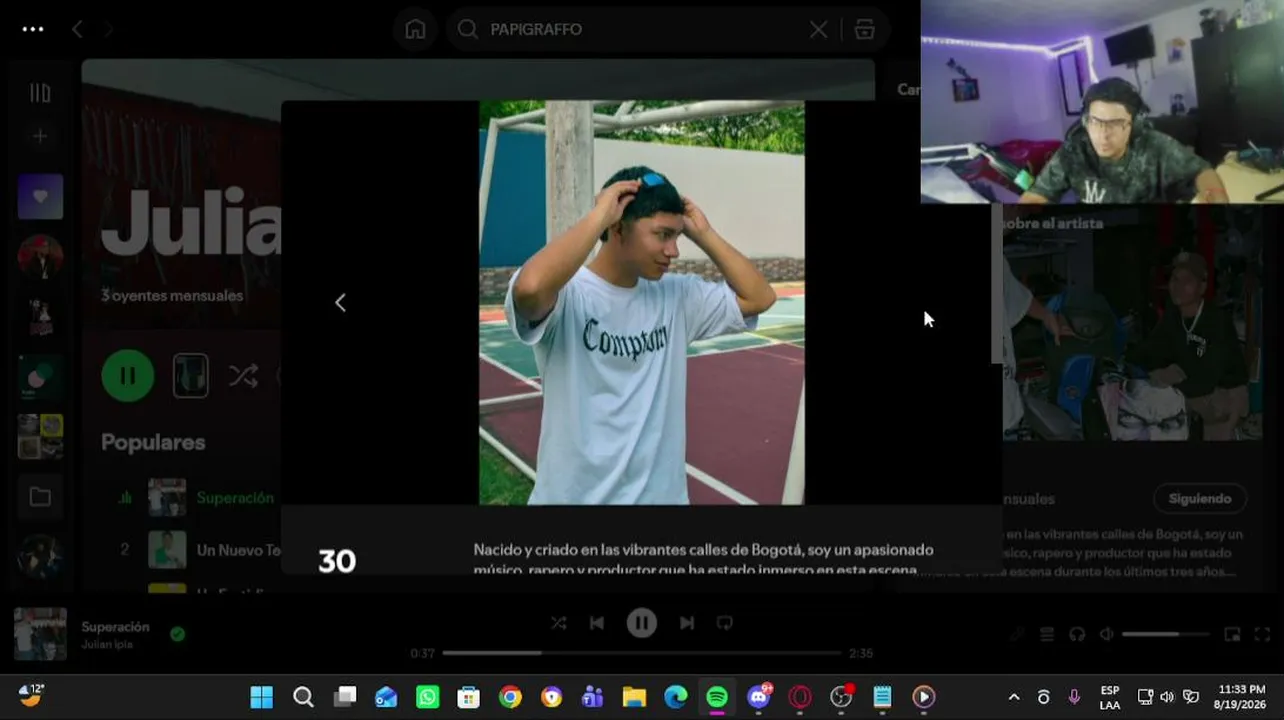Open the Superación track cover in Populares

(x=167, y=498)
